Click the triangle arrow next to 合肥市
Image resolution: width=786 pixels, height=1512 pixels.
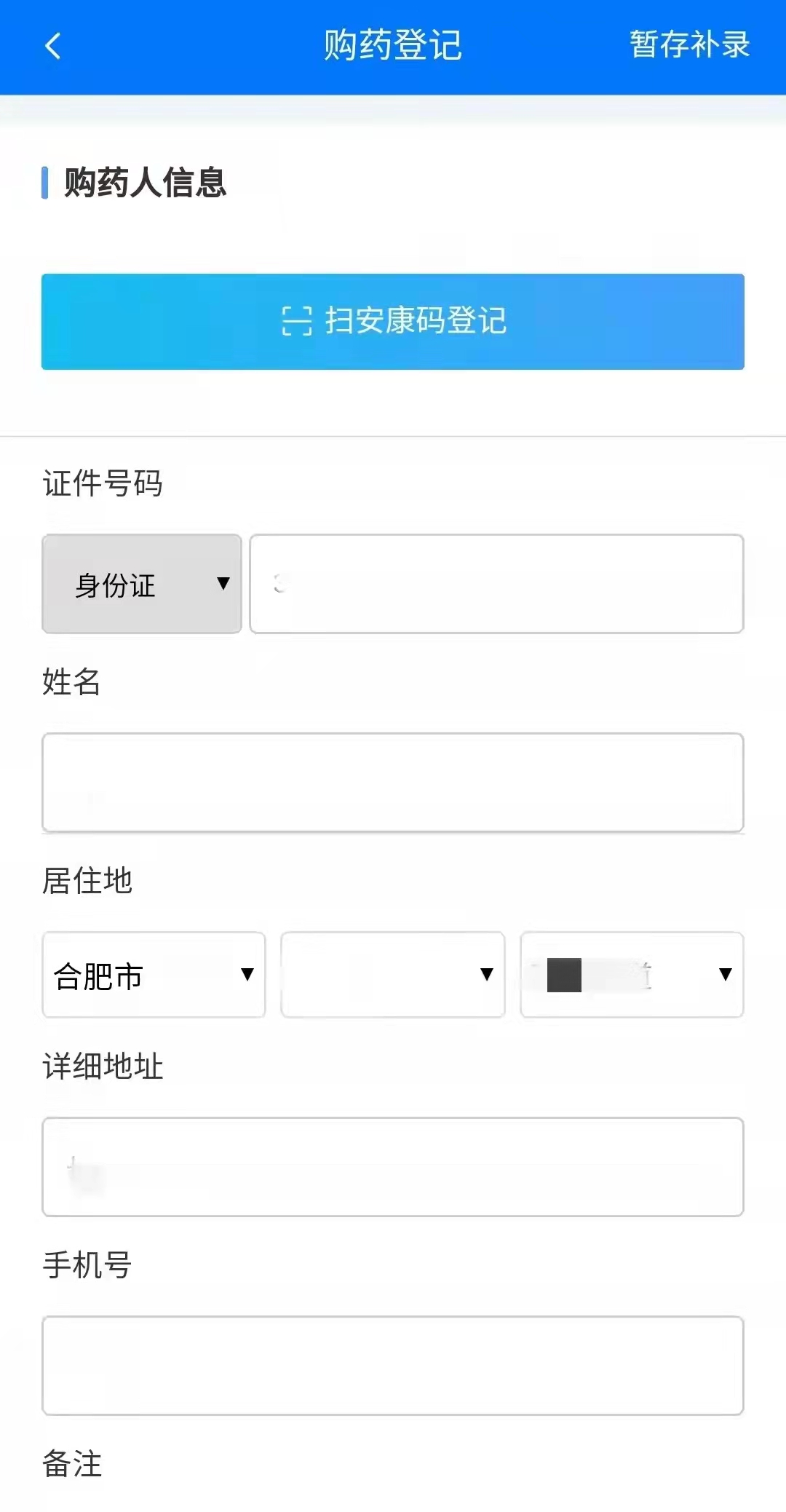[x=247, y=974]
